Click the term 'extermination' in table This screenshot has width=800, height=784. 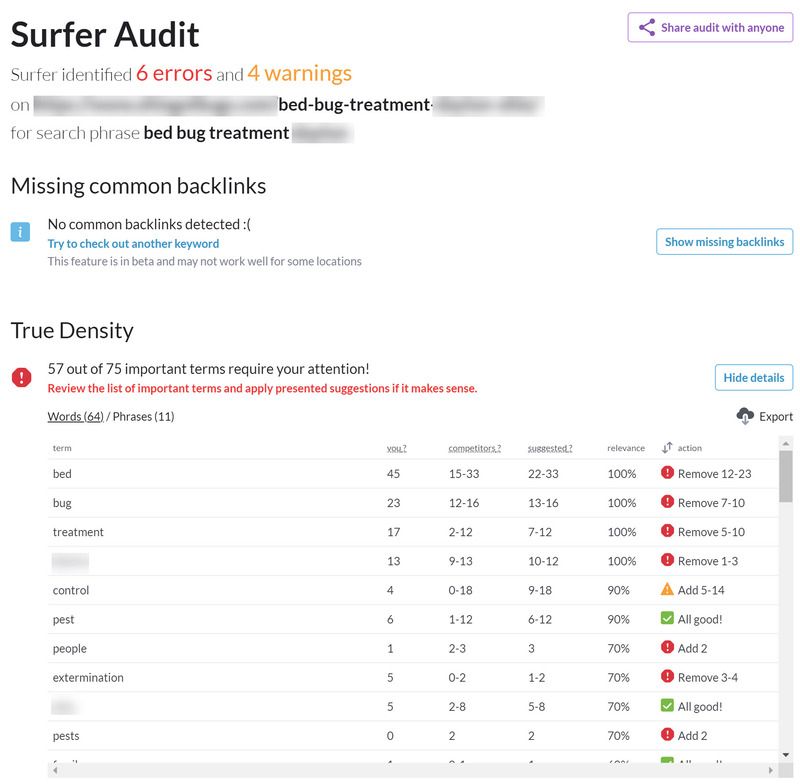click(x=88, y=677)
